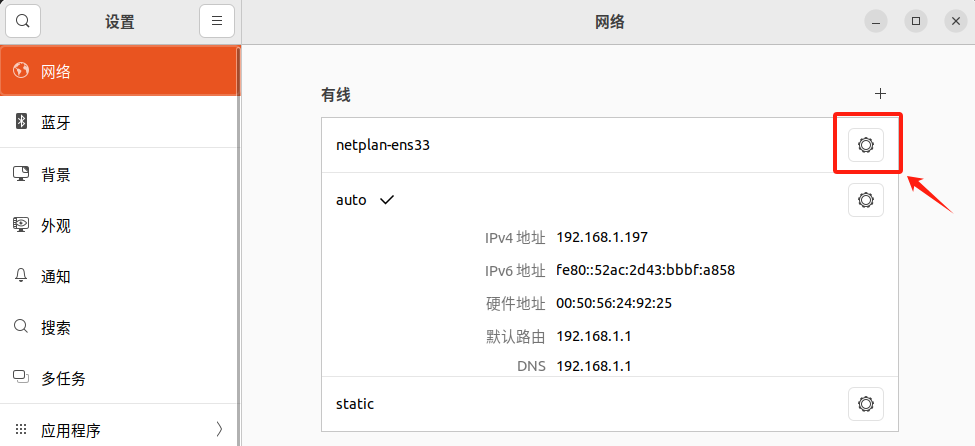Open the 搜索 search settings section

[x=119, y=327]
